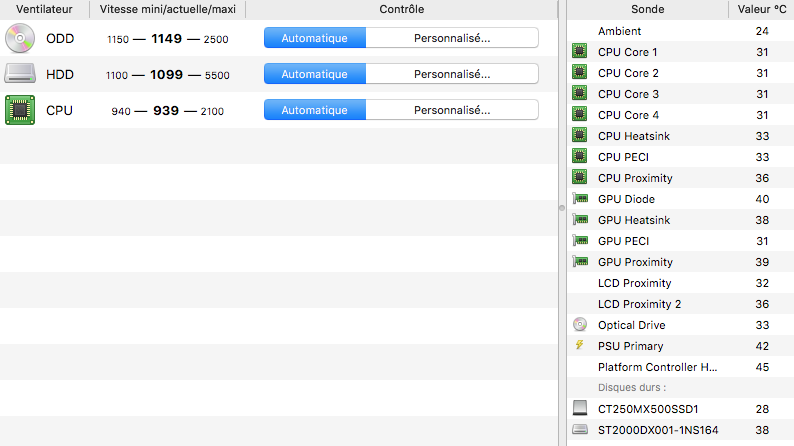
Task: Select the CT250MX500SSD1 disk label
Action: coord(648,409)
